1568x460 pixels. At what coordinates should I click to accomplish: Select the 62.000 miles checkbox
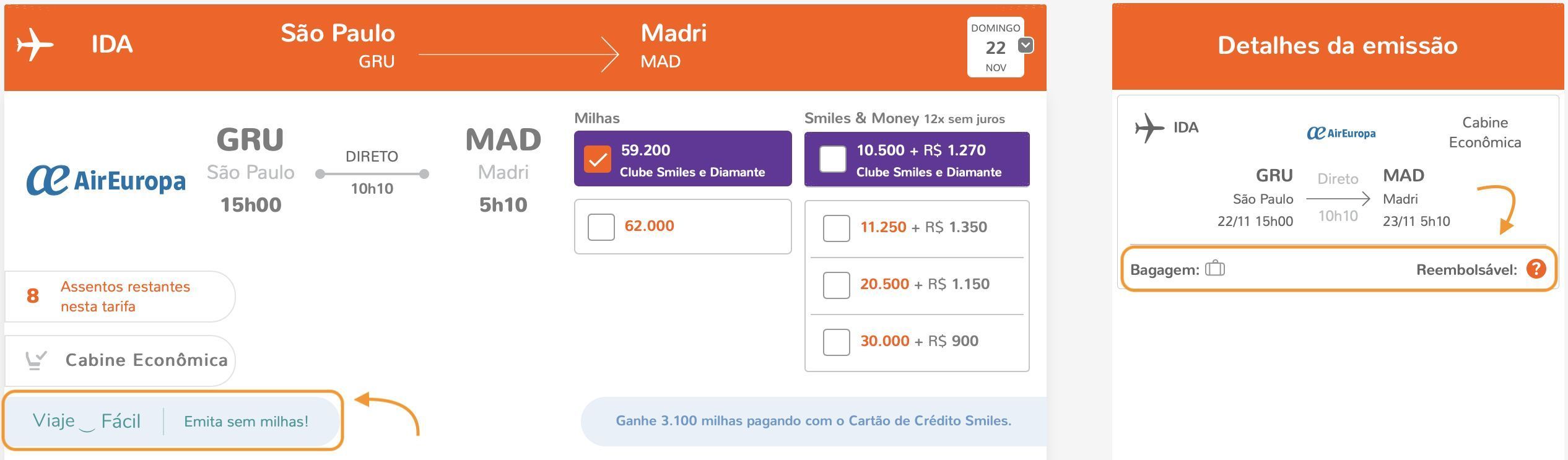click(x=601, y=227)
